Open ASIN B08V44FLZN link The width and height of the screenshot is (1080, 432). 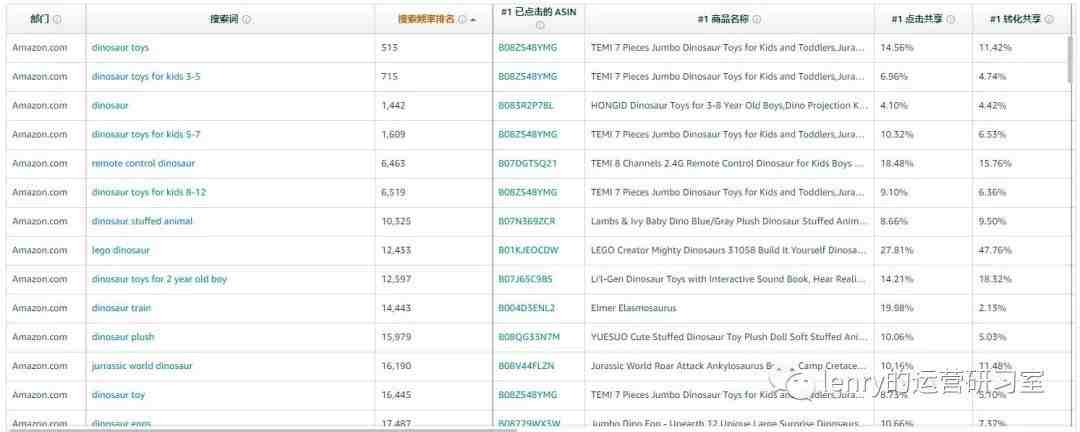[526, 366]
